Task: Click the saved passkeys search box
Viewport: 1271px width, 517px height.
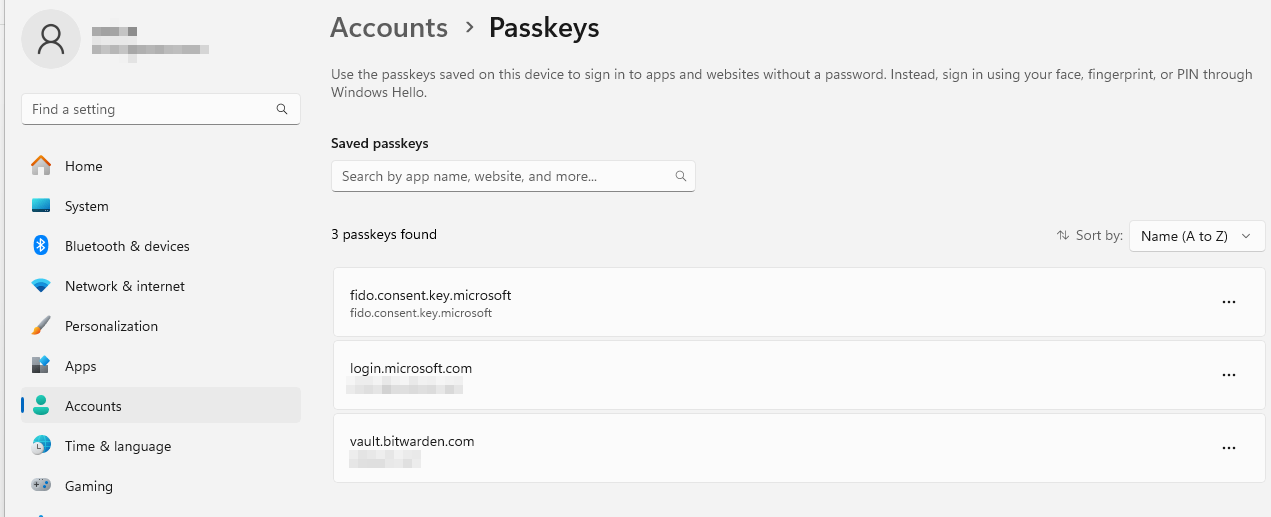Action: click(505, 176)
